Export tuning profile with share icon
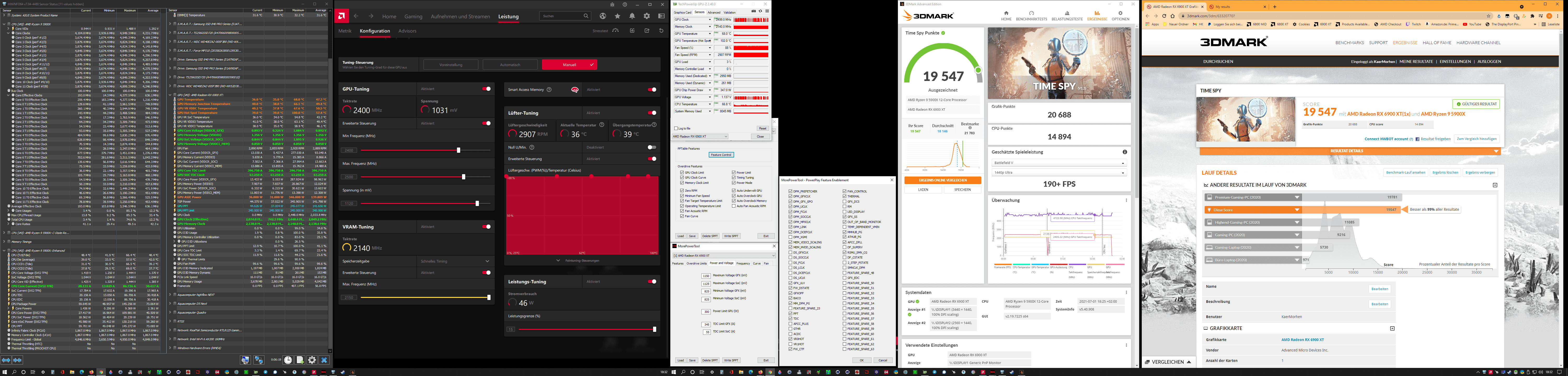The width and height of the screenshot is (1568, 376). tap(647, 31)
